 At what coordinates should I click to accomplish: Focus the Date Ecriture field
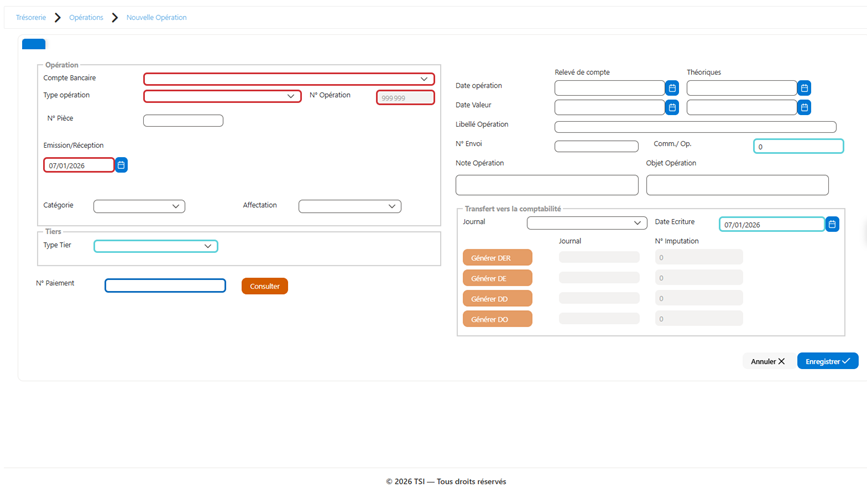click(771, 224)
